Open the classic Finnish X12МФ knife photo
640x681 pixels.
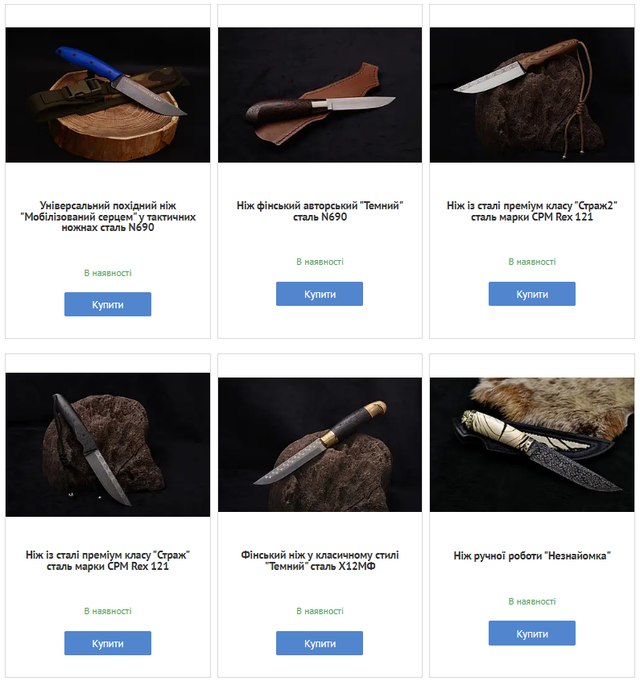pos(320,444)
